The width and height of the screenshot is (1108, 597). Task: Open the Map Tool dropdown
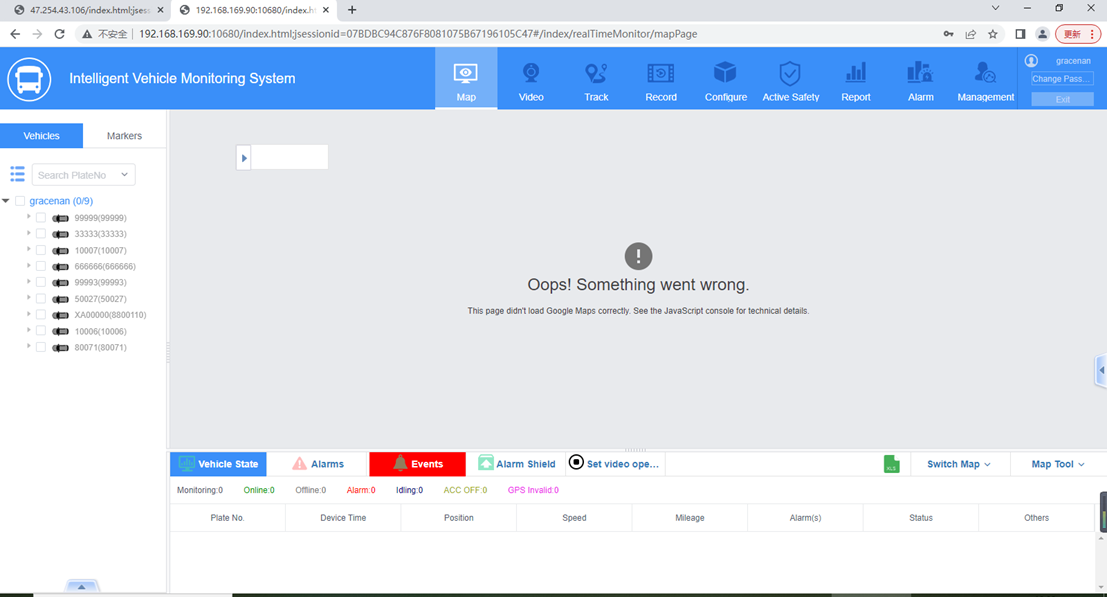(1058, 464)
